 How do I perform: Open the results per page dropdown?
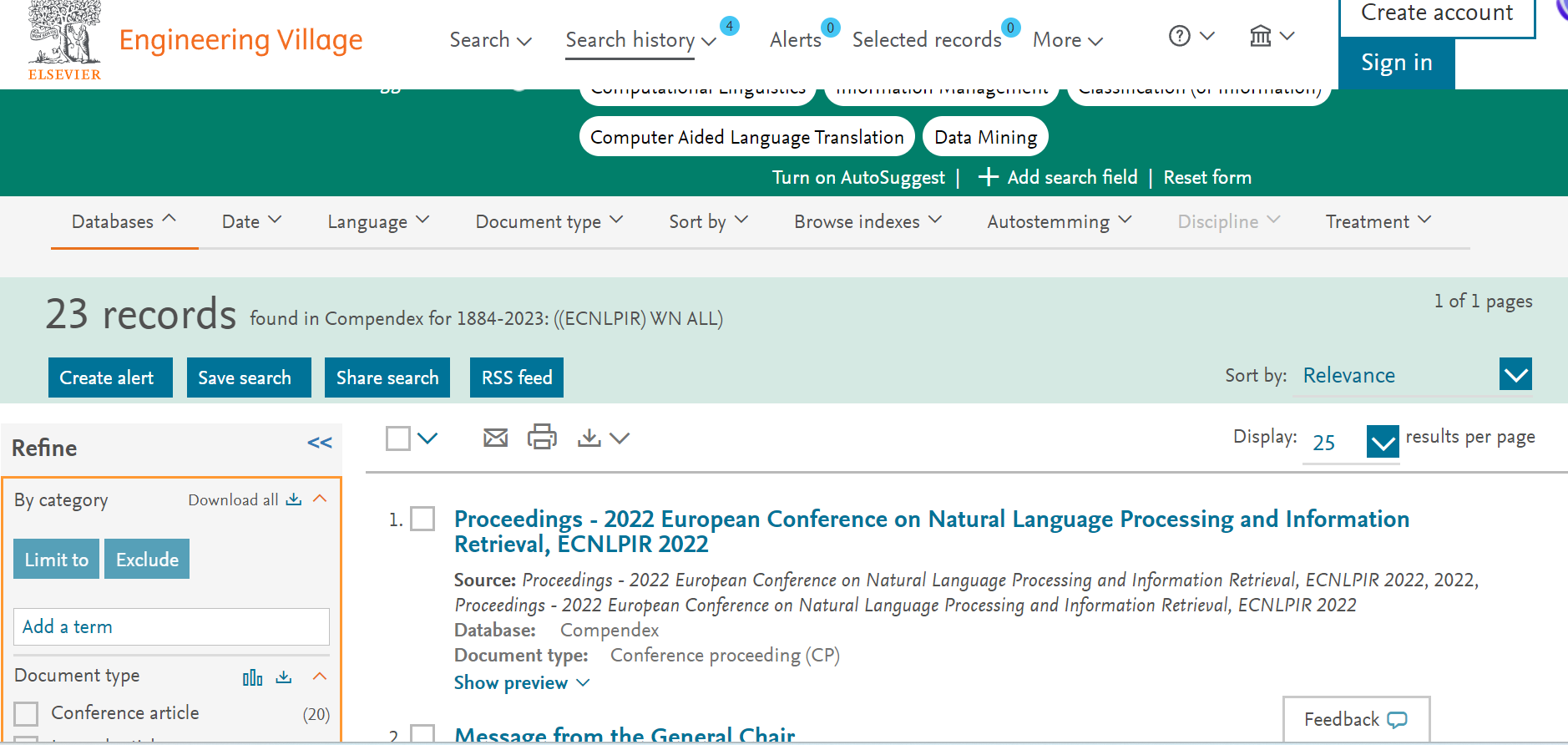point(1382,441)
